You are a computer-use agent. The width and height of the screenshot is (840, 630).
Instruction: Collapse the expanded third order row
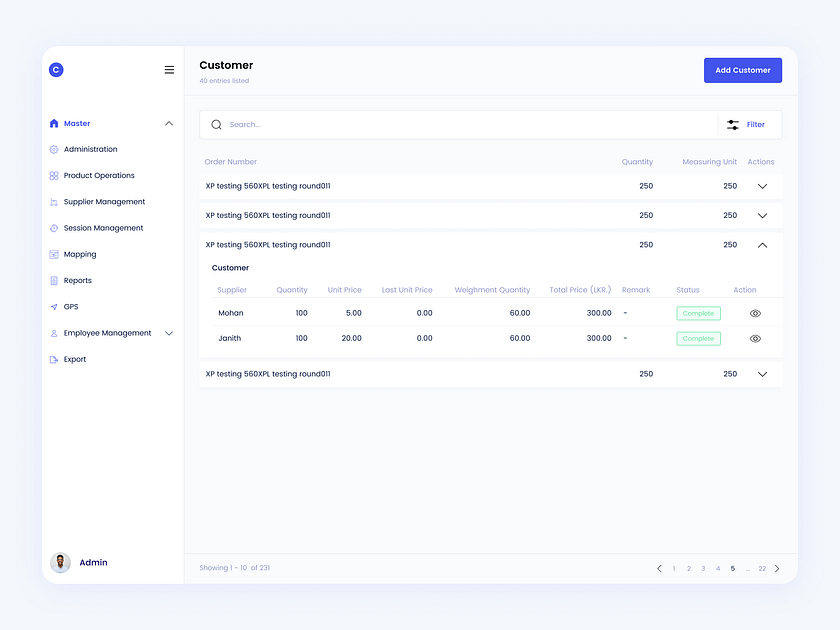tap(762, 245)
